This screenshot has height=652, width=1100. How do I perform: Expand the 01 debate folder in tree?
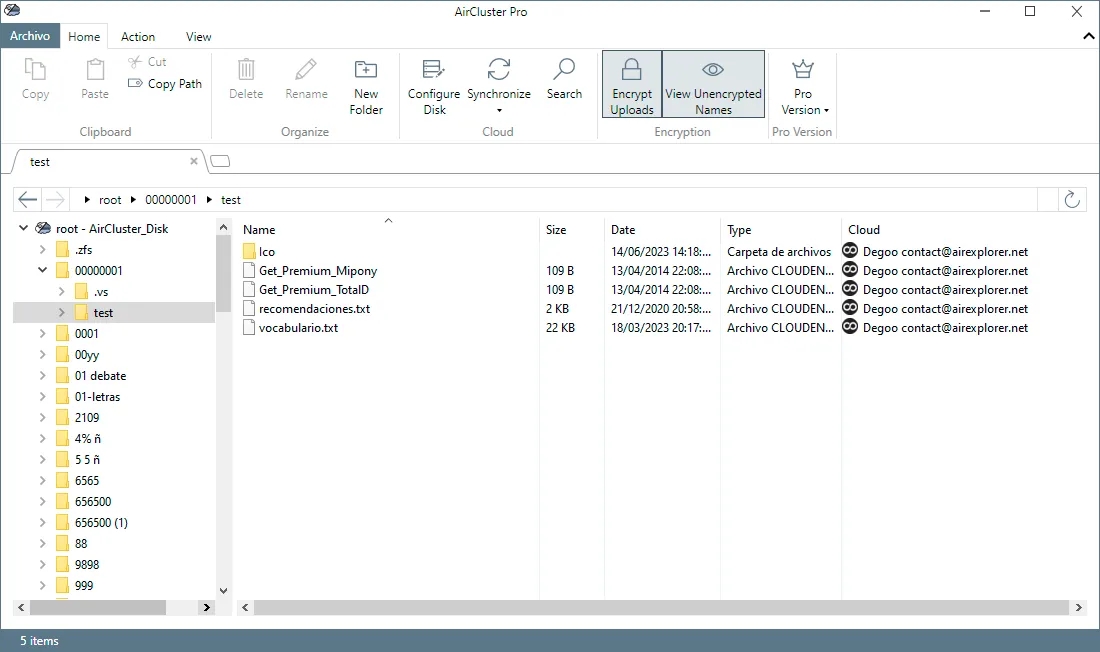point(42,375)
